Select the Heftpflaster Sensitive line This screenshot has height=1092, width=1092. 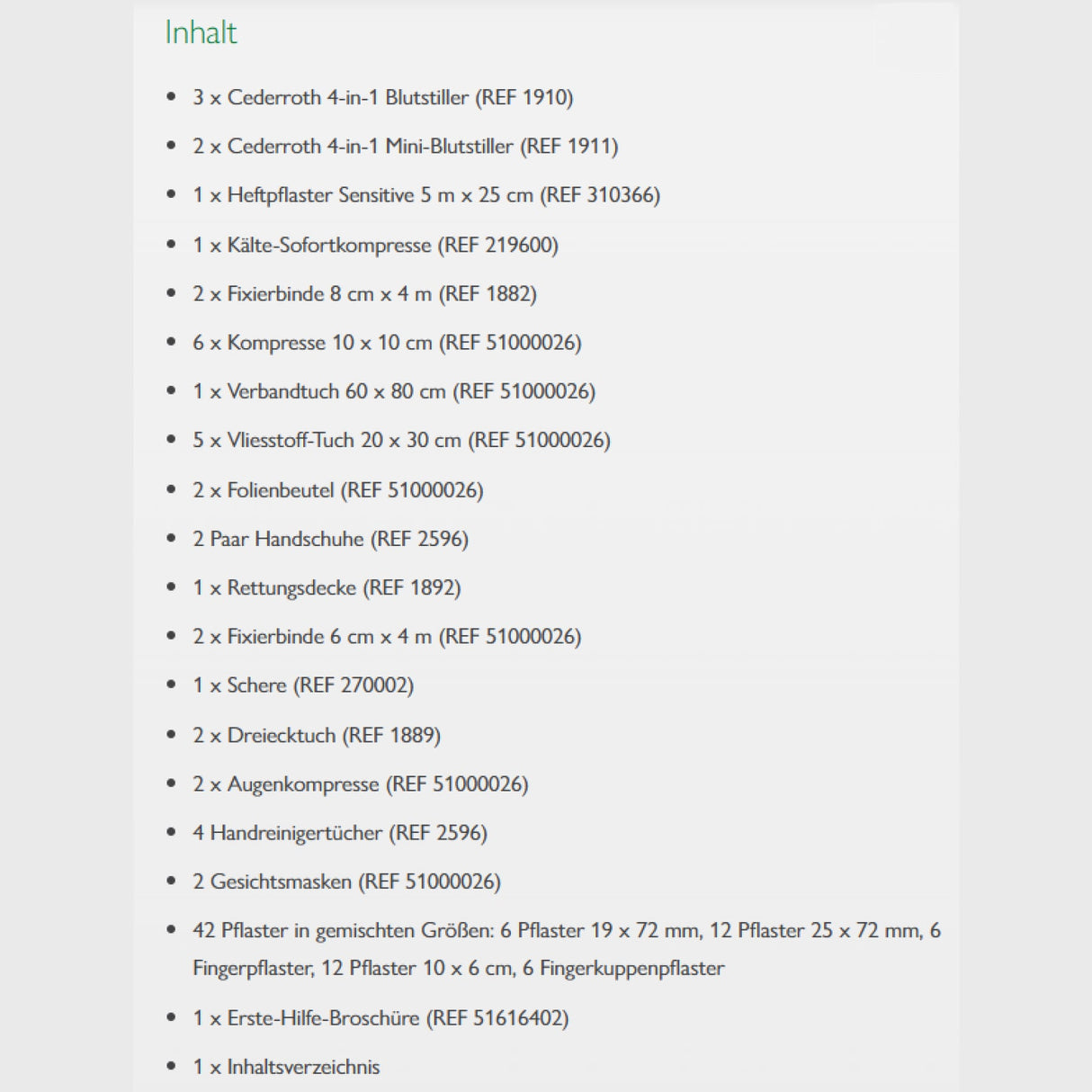[426, 195]
